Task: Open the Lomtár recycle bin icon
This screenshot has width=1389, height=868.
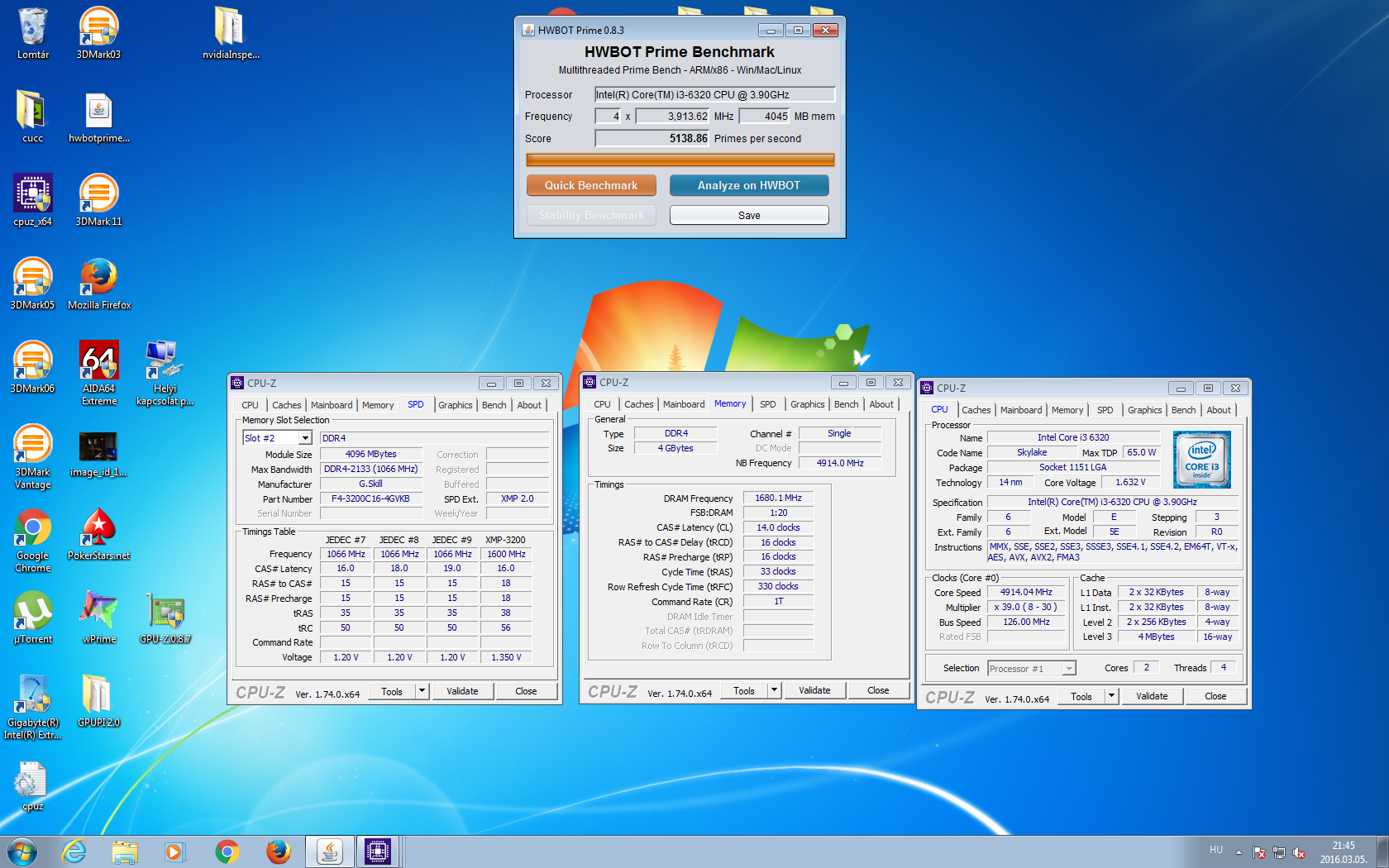Action: click(33, 33)
